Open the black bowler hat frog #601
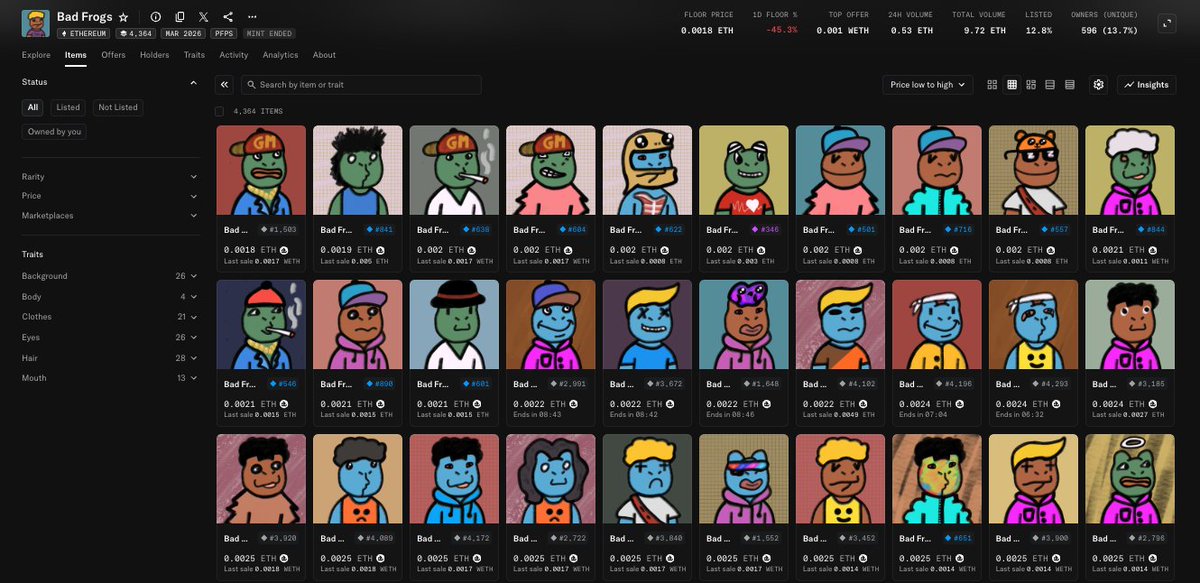 (x=454, y=324)
